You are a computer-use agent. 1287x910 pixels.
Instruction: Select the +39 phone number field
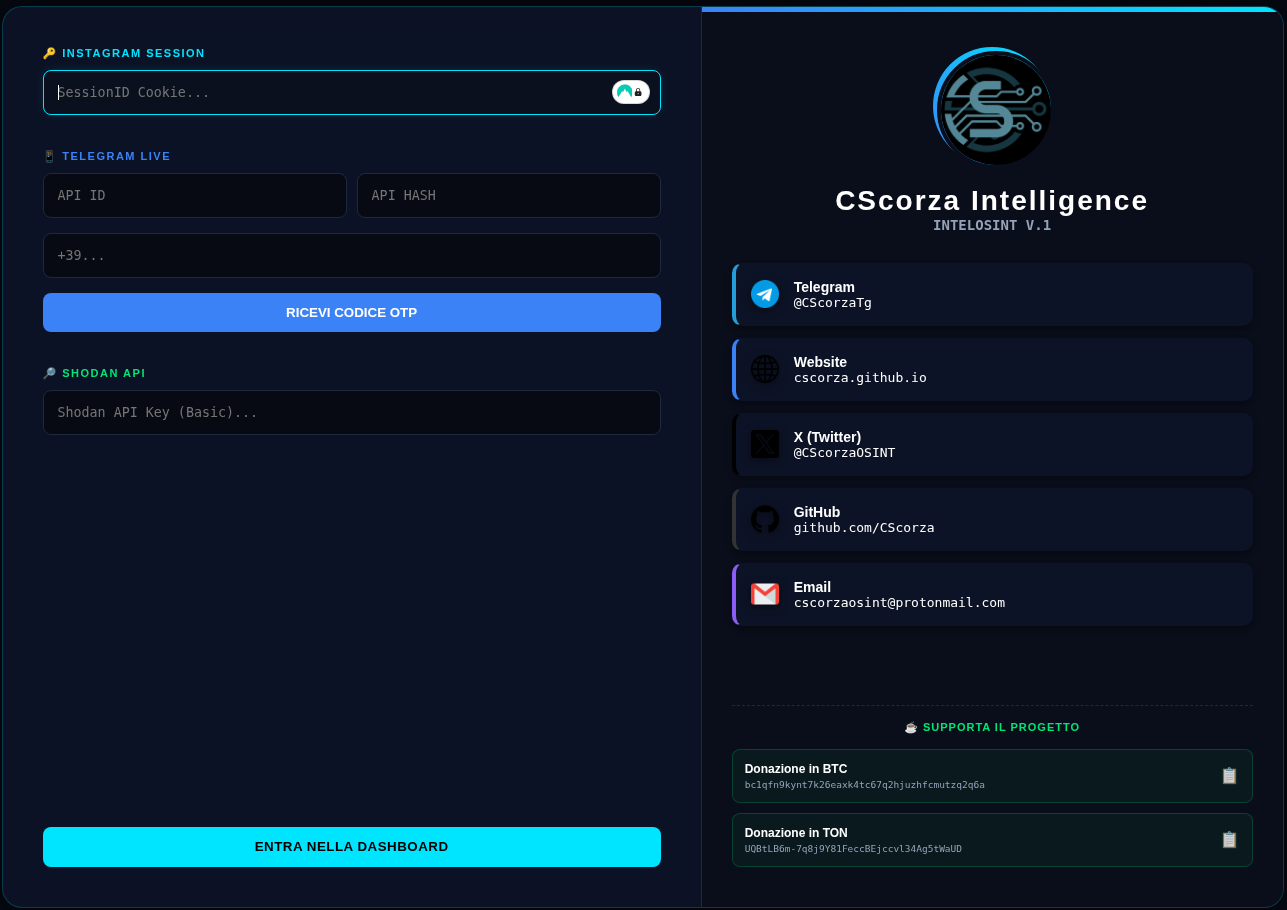click(352, 255)
